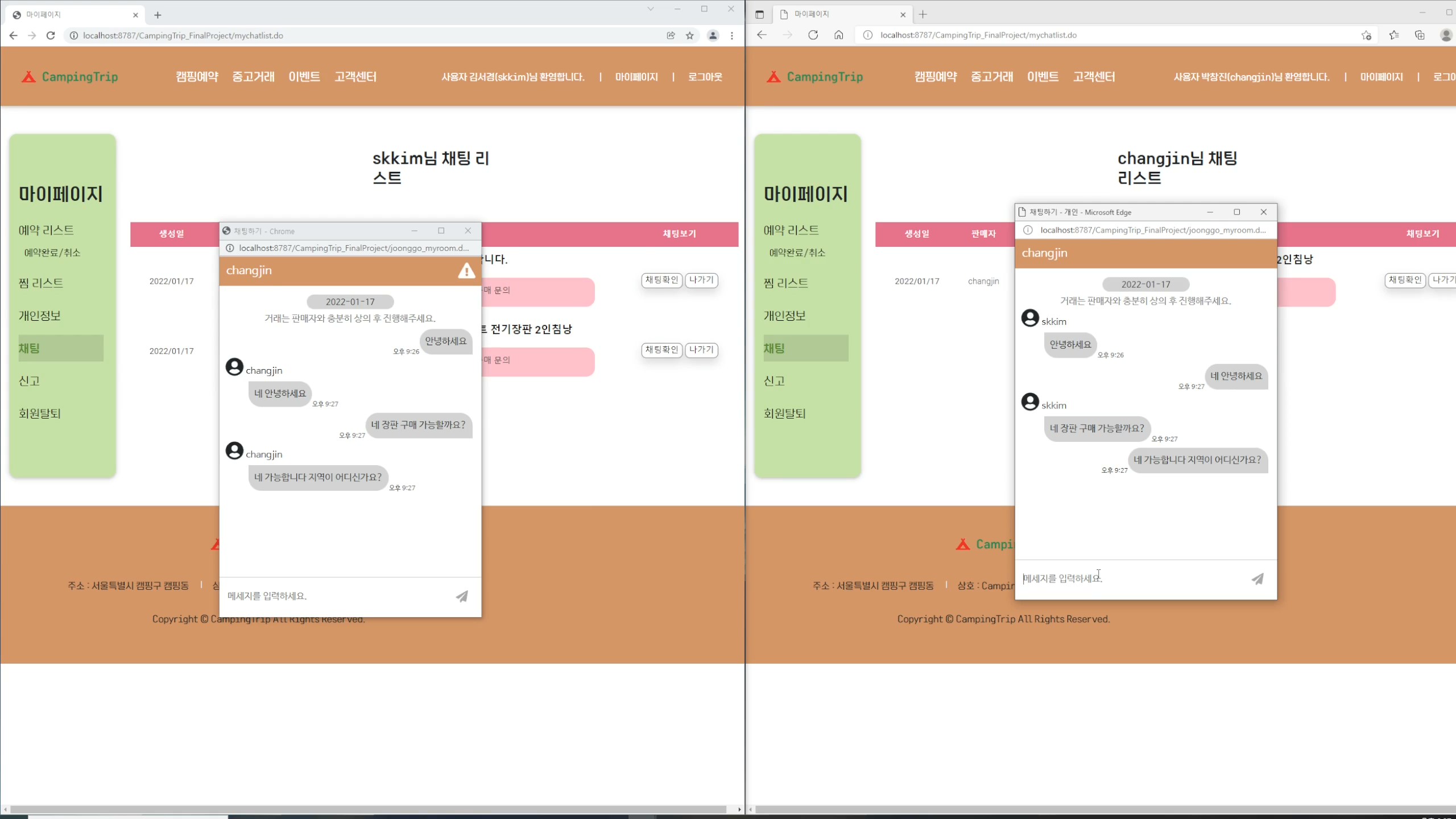Image resolution: width=1456 pixels, height=819 pixels.
Task: Click first 채팅확인 button in skkim list
Action: [x=661, y=280]
